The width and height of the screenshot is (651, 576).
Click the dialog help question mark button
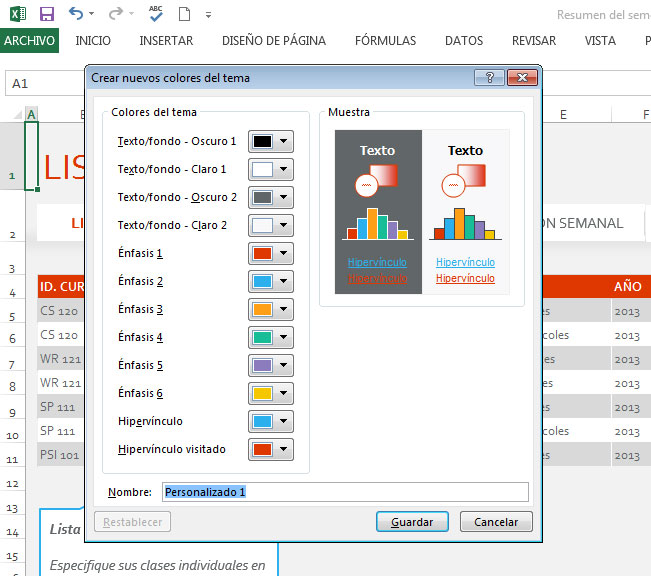(489, 78)
